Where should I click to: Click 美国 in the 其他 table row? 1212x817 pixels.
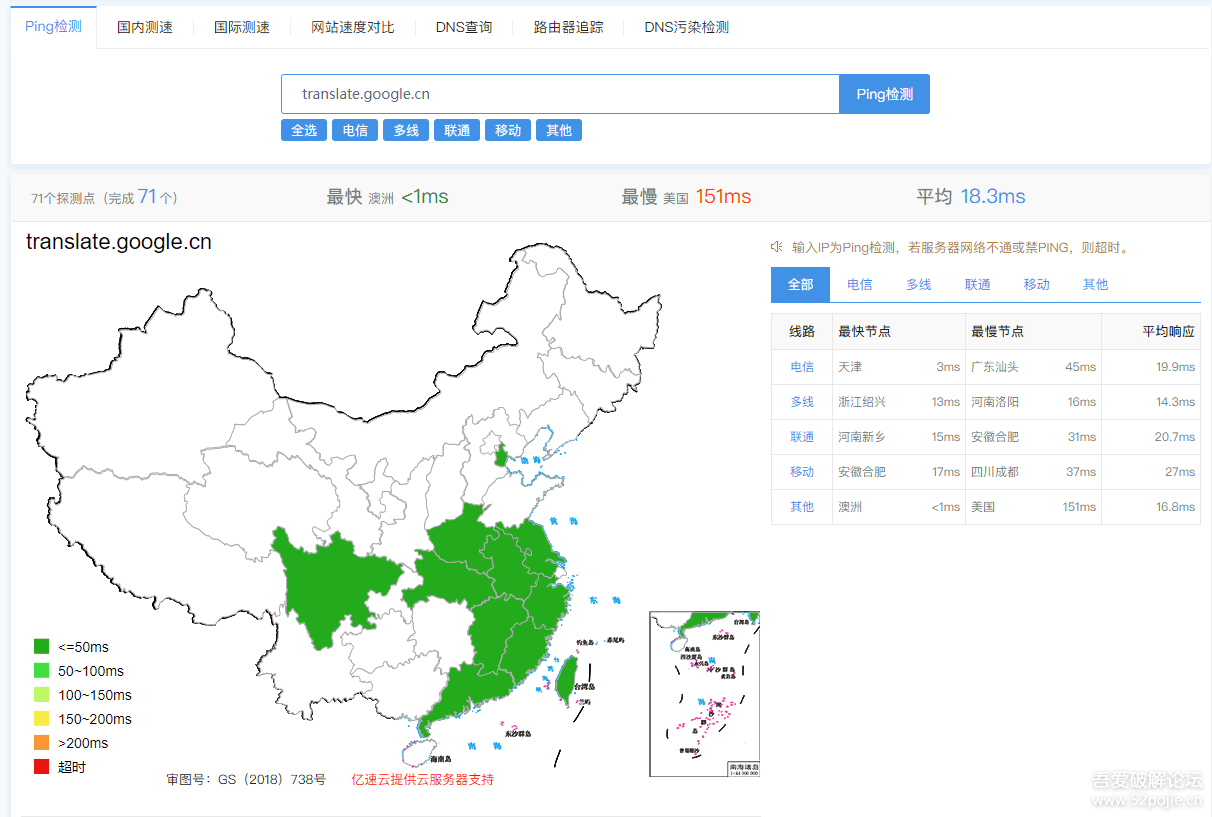pyautogui.click(x=983, y=507)
